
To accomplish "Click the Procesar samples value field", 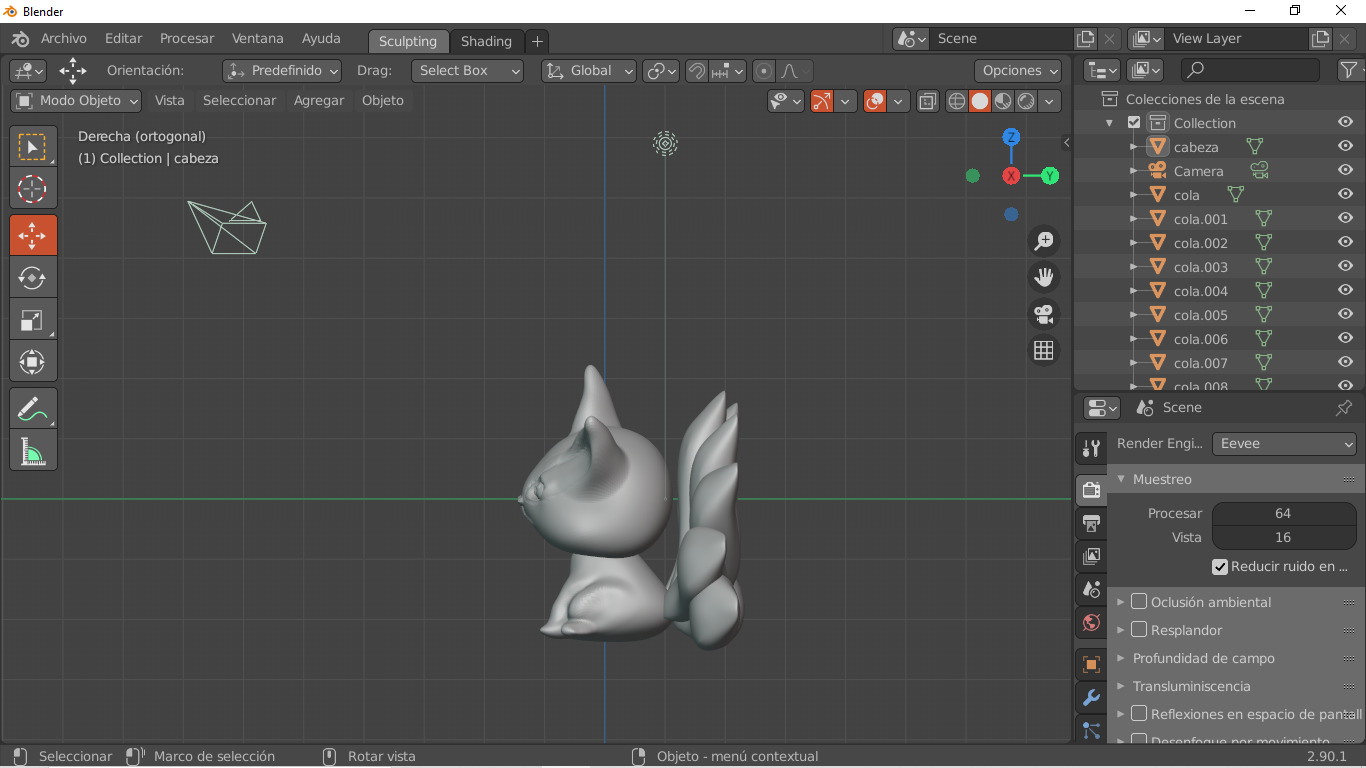I will click(1284, 513).
